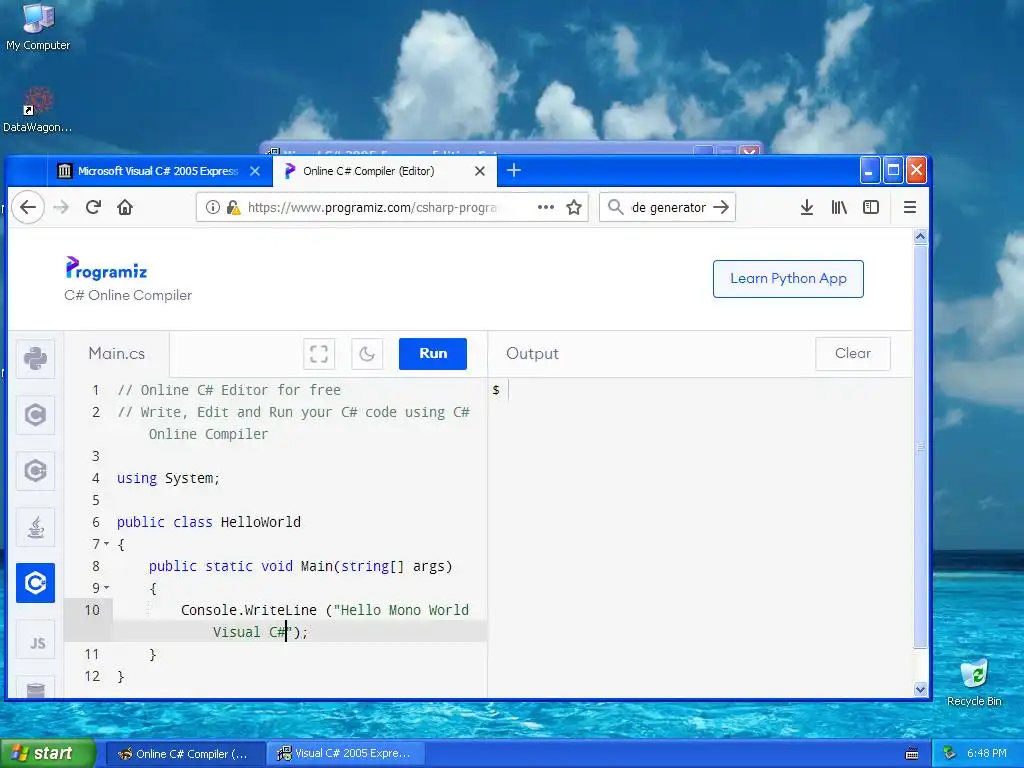
Task: Click 'public class HelloWorld' code line
Action: pyautogui.click(x=209, y=522)
